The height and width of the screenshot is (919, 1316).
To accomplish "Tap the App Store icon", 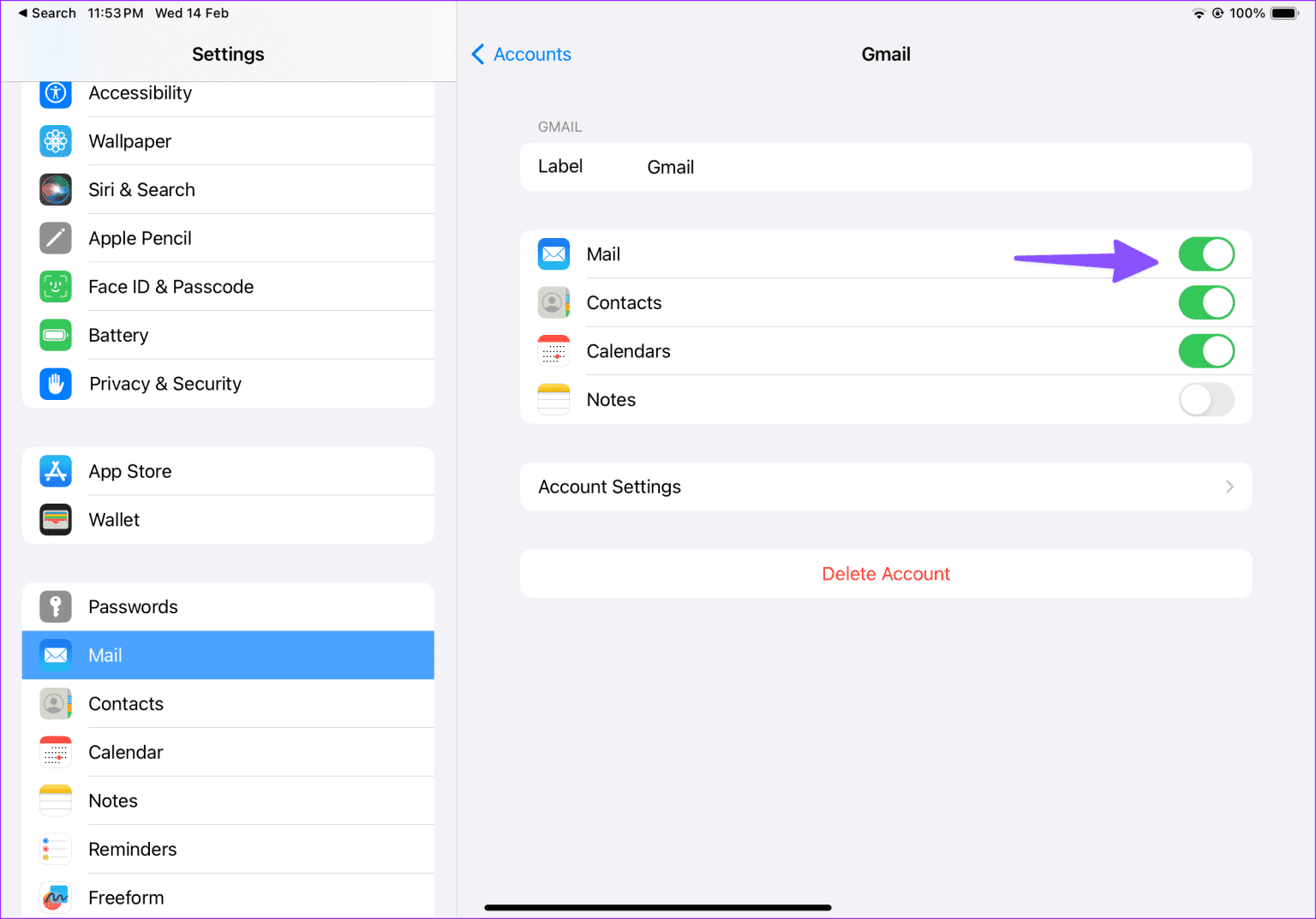I will click(x=56, y=471).
